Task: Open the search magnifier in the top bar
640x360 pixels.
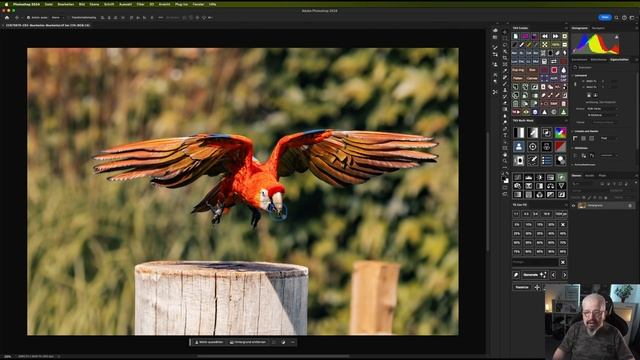Action: click(x=616, y=18)
